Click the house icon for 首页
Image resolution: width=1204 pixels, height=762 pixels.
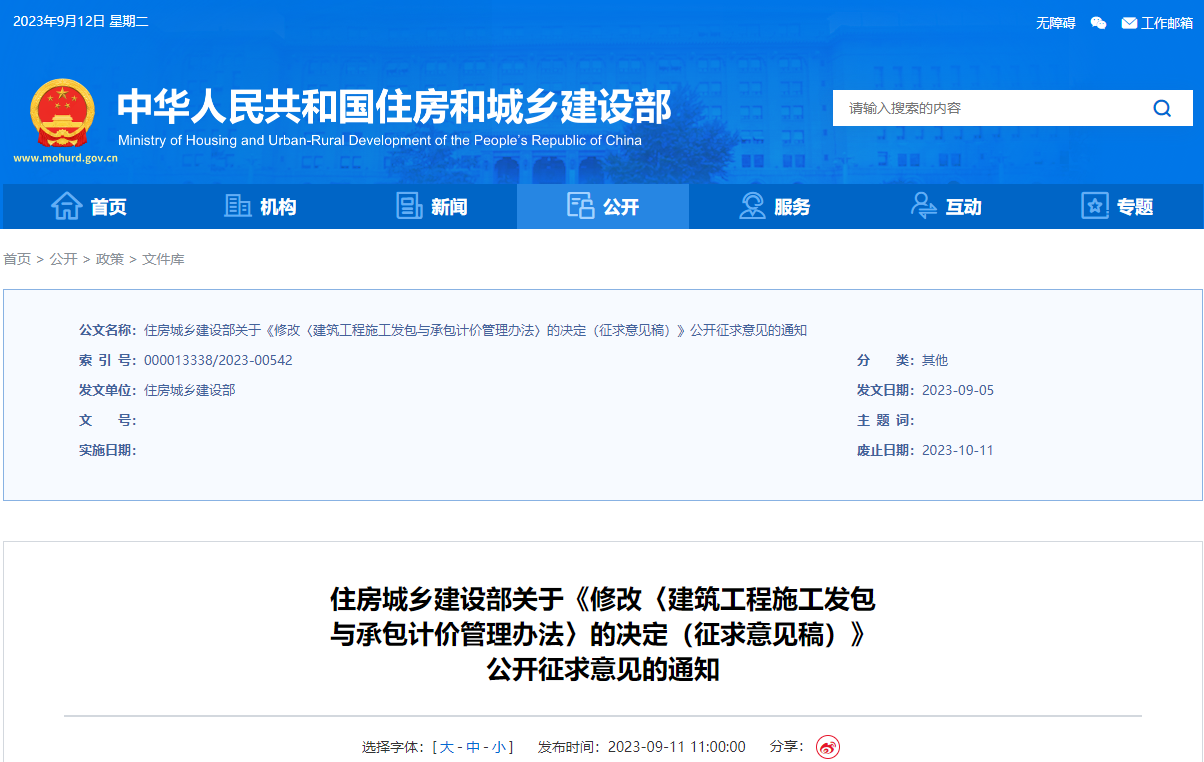[67, 206]
